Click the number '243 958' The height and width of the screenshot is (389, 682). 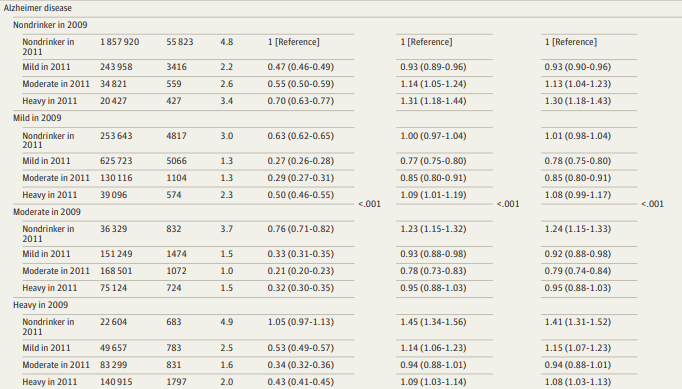(x=116, y=67)
